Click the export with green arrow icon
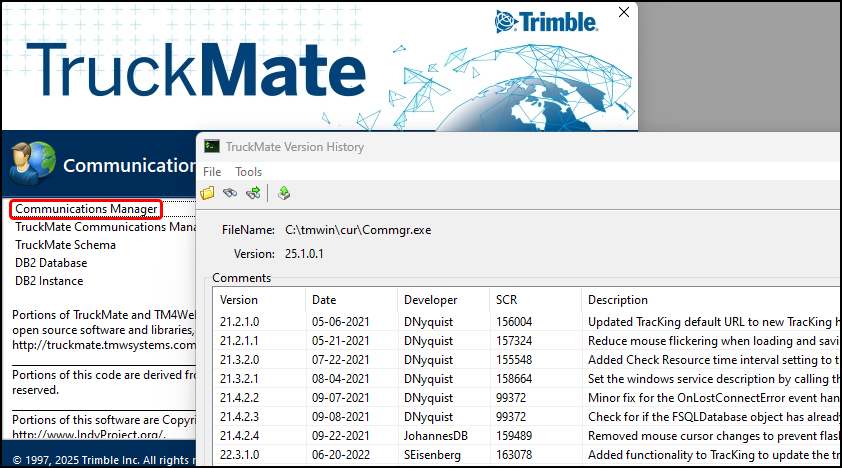 [284, 193]
